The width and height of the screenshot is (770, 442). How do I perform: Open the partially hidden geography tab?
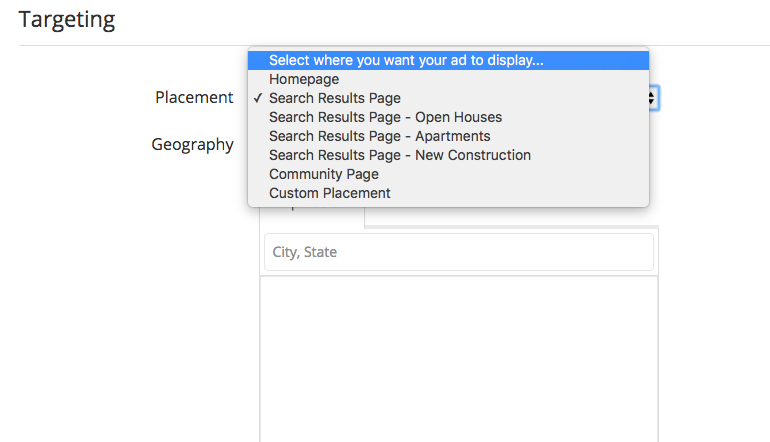click(312, 217)
